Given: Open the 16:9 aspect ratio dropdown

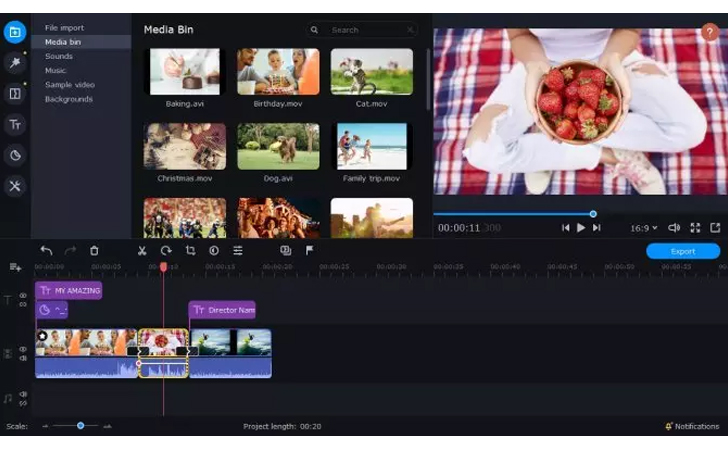Looking at the screenshot, I should (x=644, y=228).
